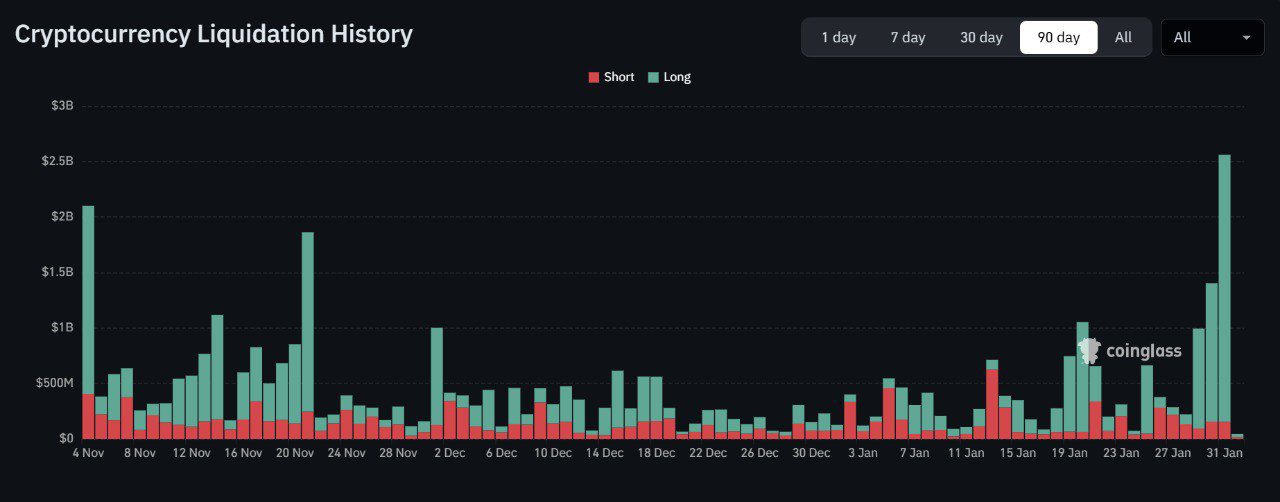
Task: Toggle the Short series legend label
Action: pyautogui.click(x=619, y=77)
